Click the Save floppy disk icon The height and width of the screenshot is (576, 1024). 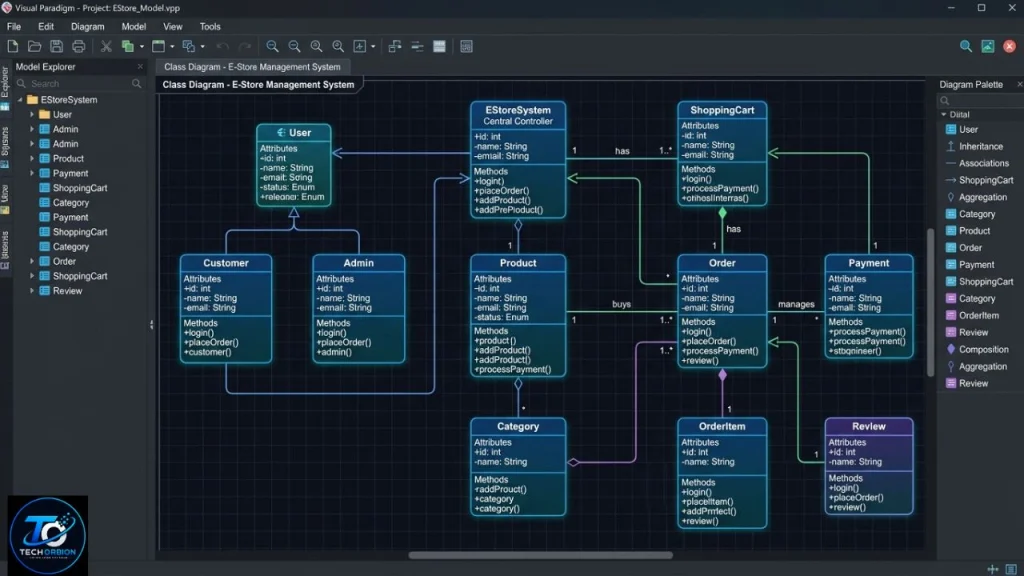coord(56,46)
